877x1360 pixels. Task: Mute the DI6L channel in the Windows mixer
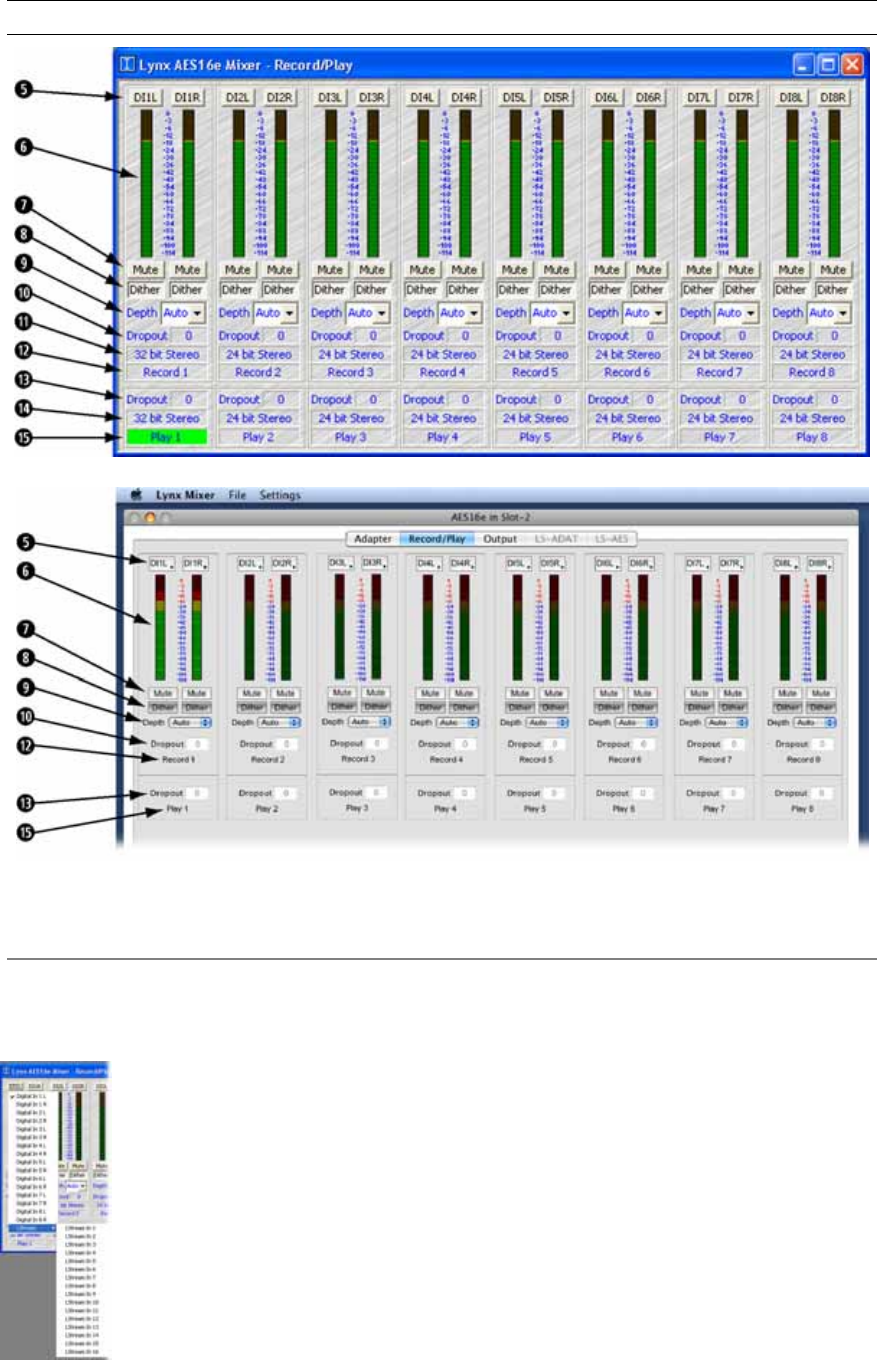click(607, 269)
